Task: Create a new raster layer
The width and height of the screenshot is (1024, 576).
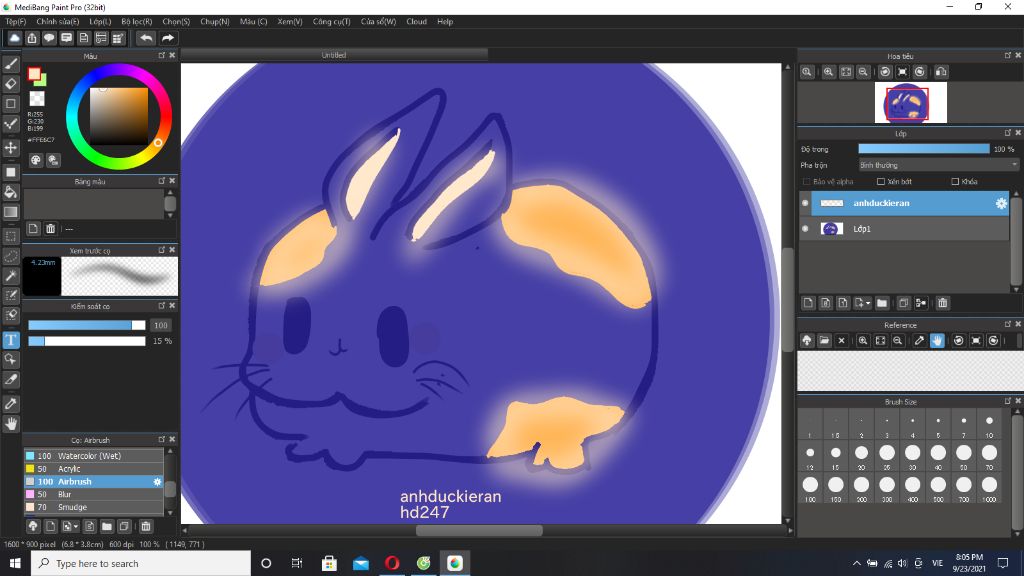Action: (808, 303)
